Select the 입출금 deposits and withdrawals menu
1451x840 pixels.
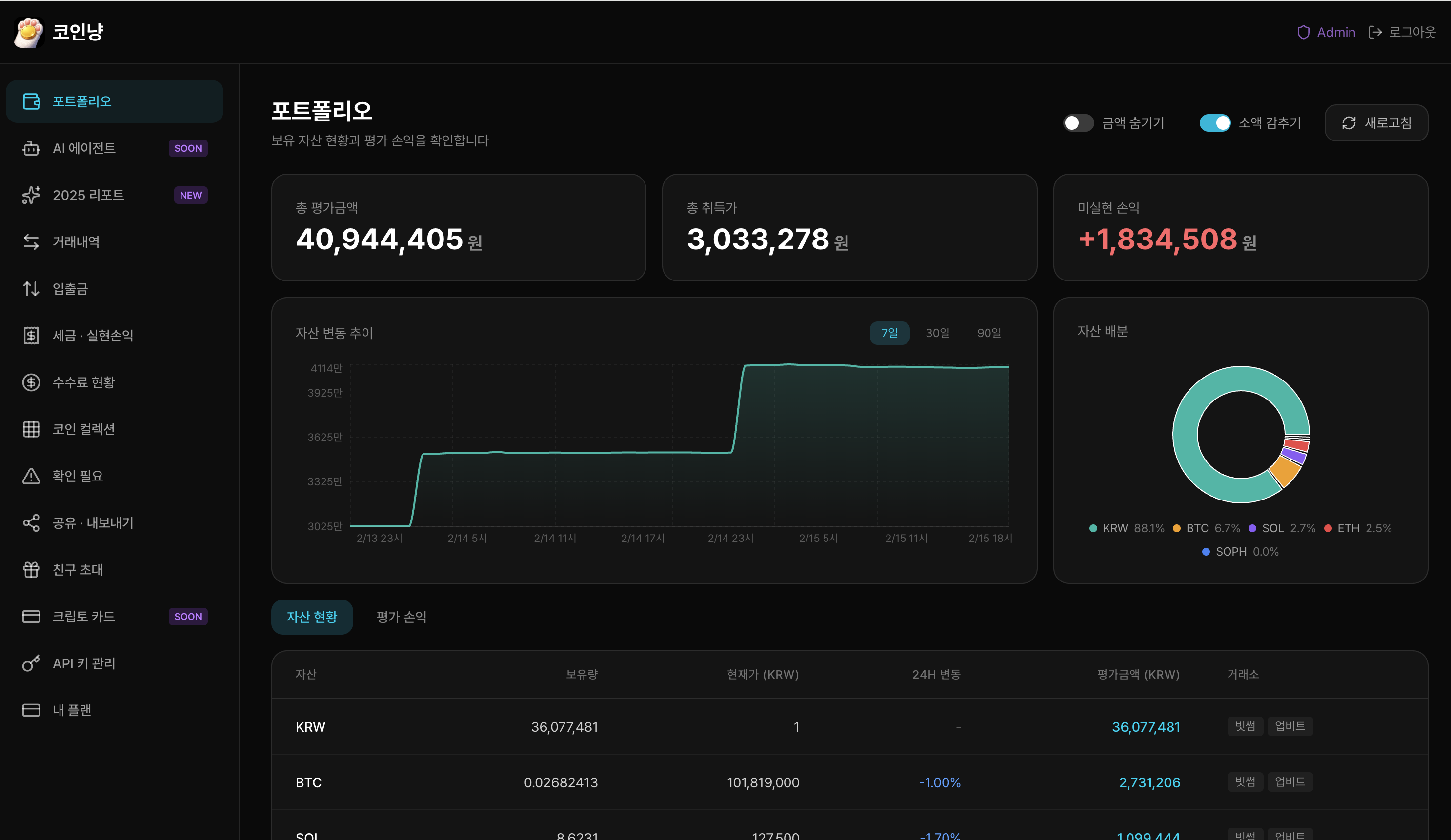pos(71,289)
